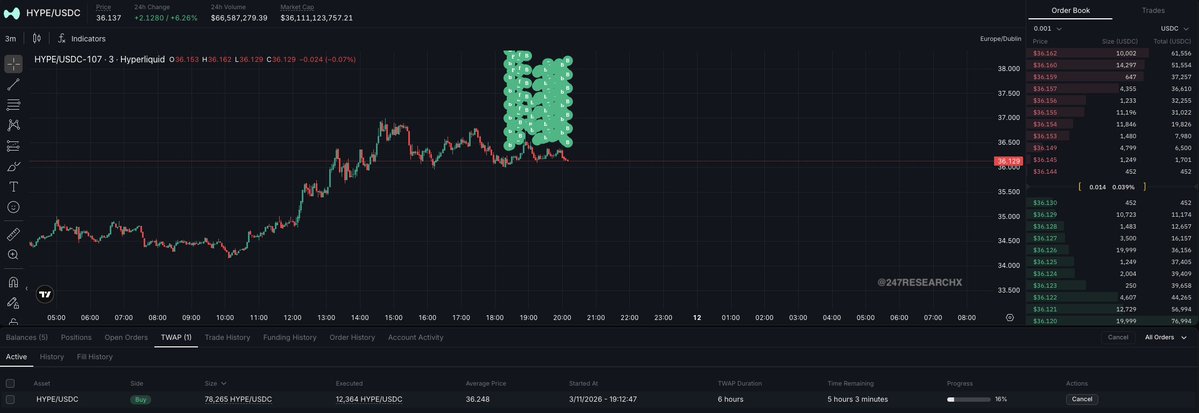This screenshot has width=1199, height=413.
Task: Open the All Orders filter dropdown
Action: tap(1165, 337)
